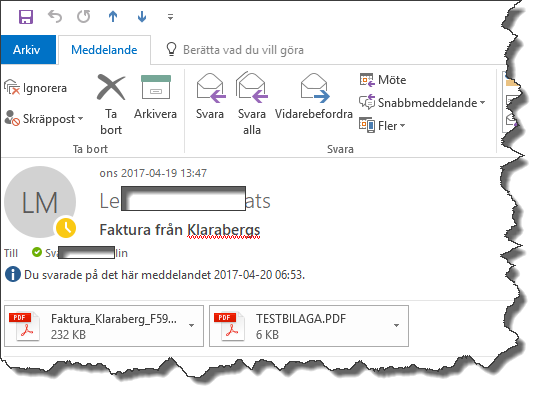
Task: Expand the Skräppost dropdown menu
Action: pyautogui.click(x=44, y=119)
